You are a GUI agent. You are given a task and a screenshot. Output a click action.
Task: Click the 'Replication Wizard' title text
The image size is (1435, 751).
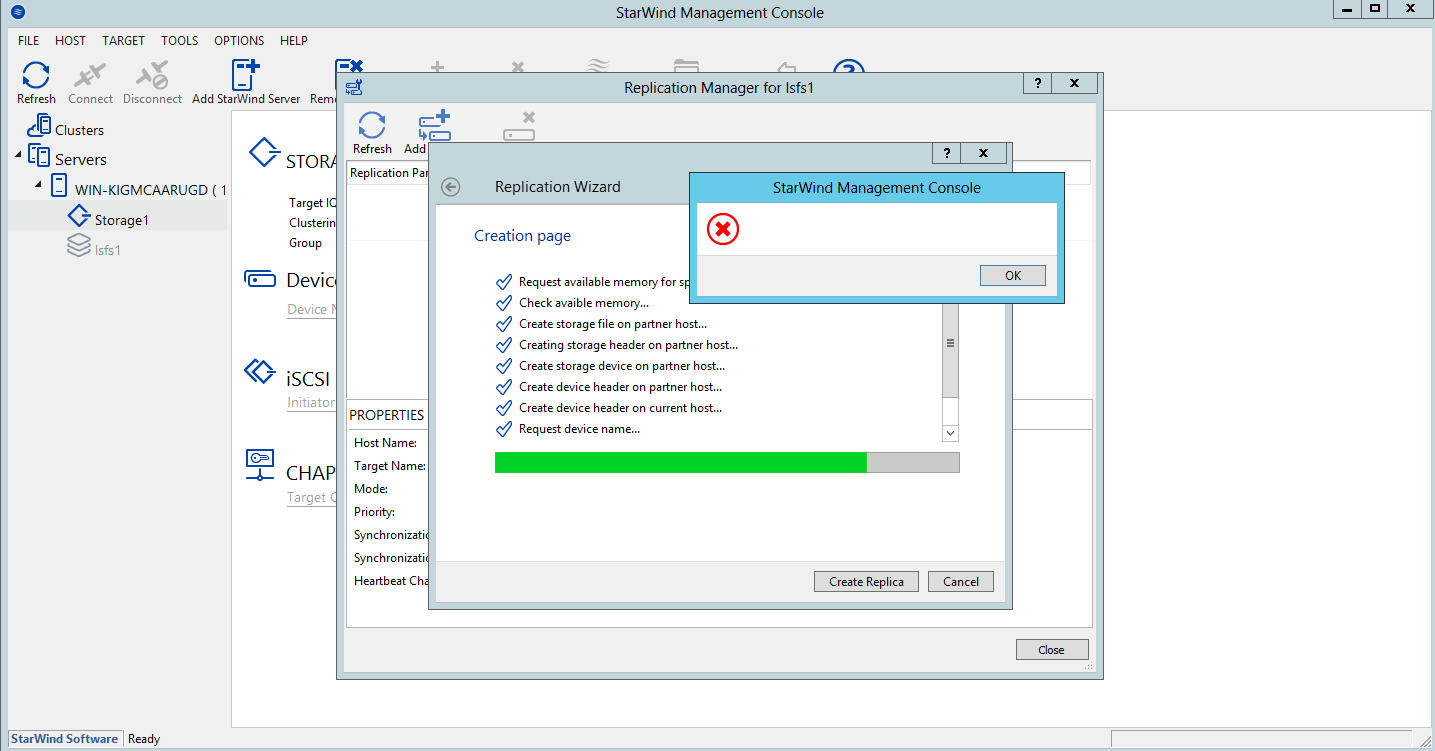(x=558, y=187)
